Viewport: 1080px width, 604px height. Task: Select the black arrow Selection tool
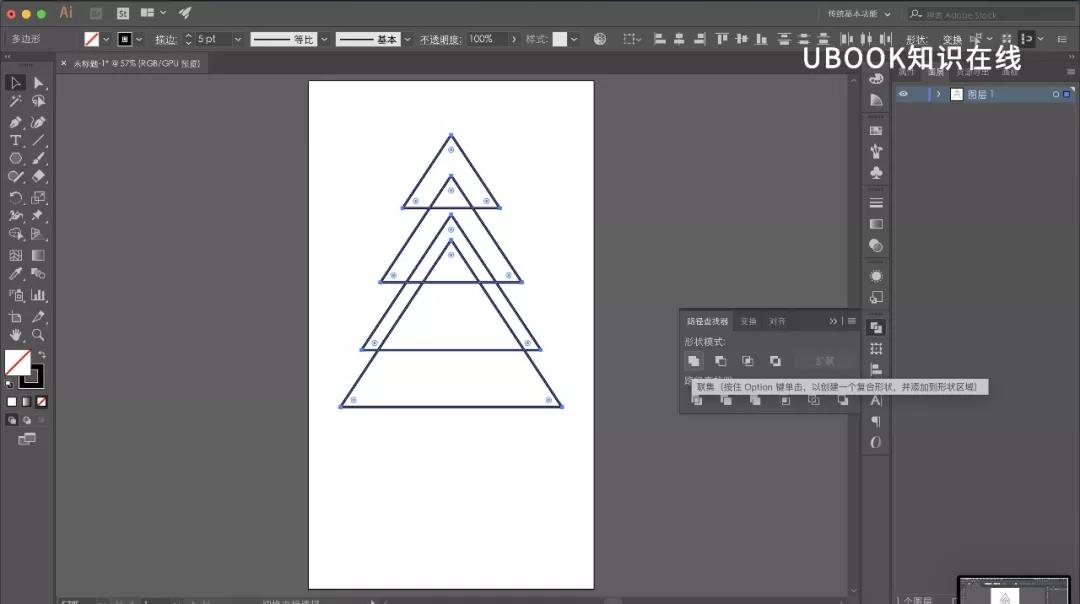[x=15, y=83]
